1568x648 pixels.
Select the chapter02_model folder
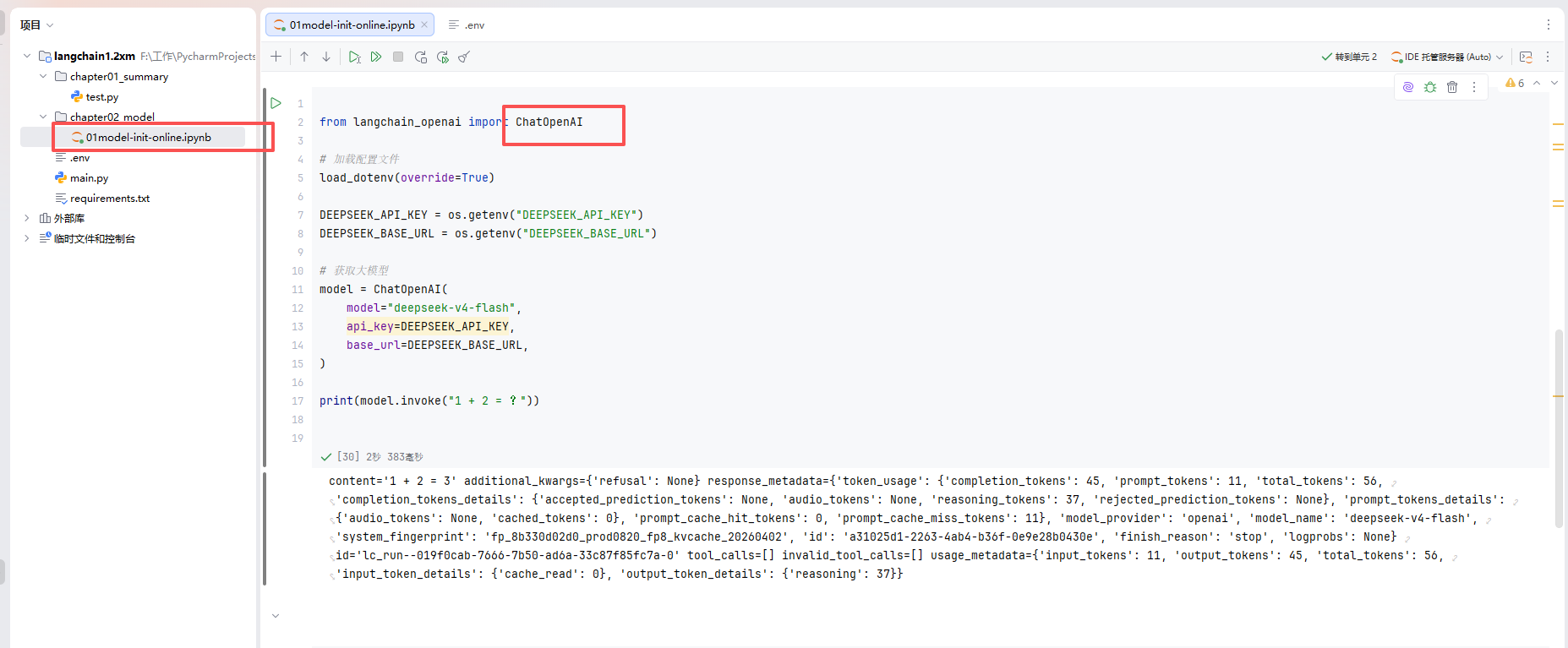[112, 117]
